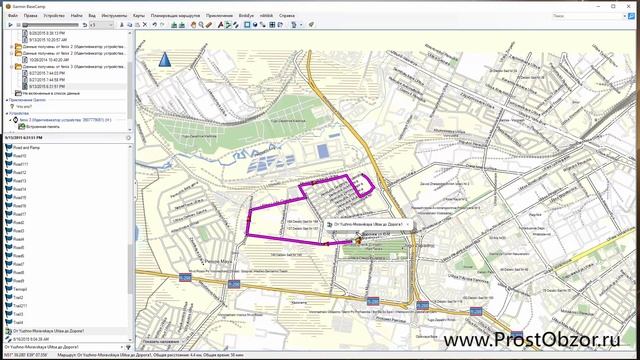Open the Планировщик маршрутов menu
The height and width of the screenshot is (360, 640).
[176, 16]
